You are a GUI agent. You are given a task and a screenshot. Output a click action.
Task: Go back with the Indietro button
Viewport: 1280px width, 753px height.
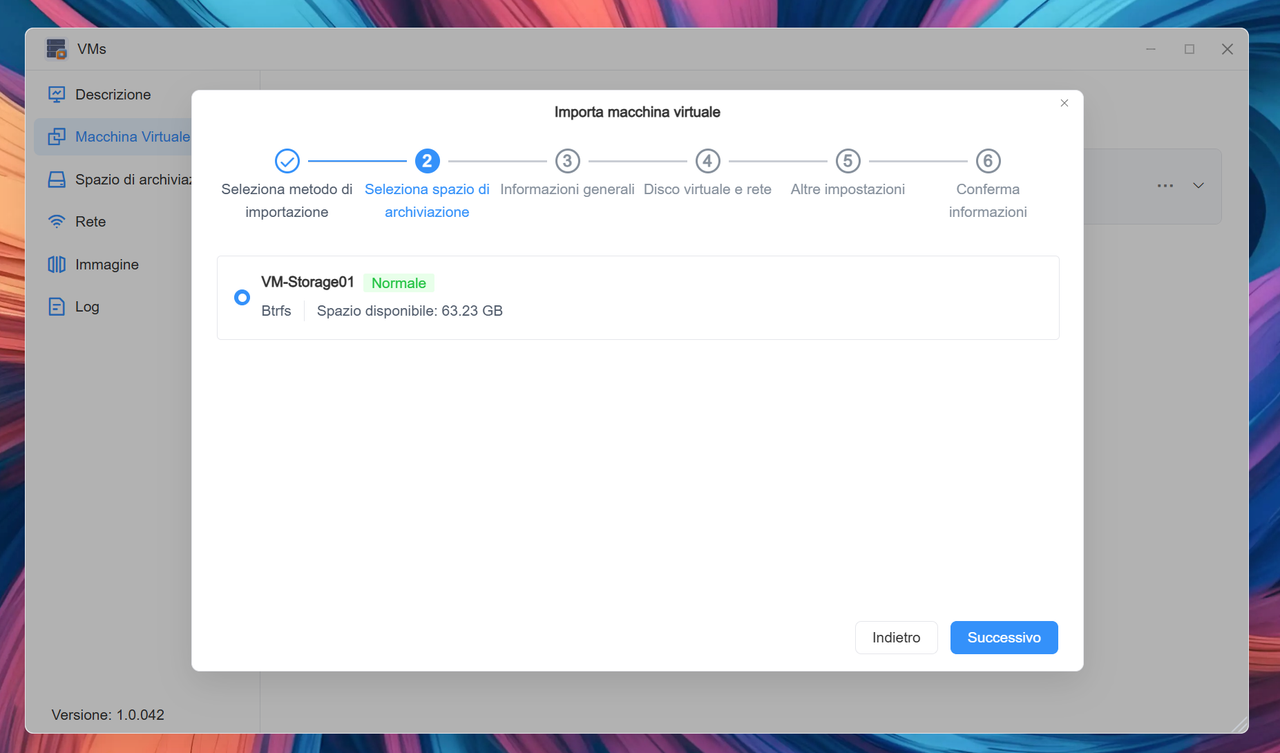click(896, 637)
